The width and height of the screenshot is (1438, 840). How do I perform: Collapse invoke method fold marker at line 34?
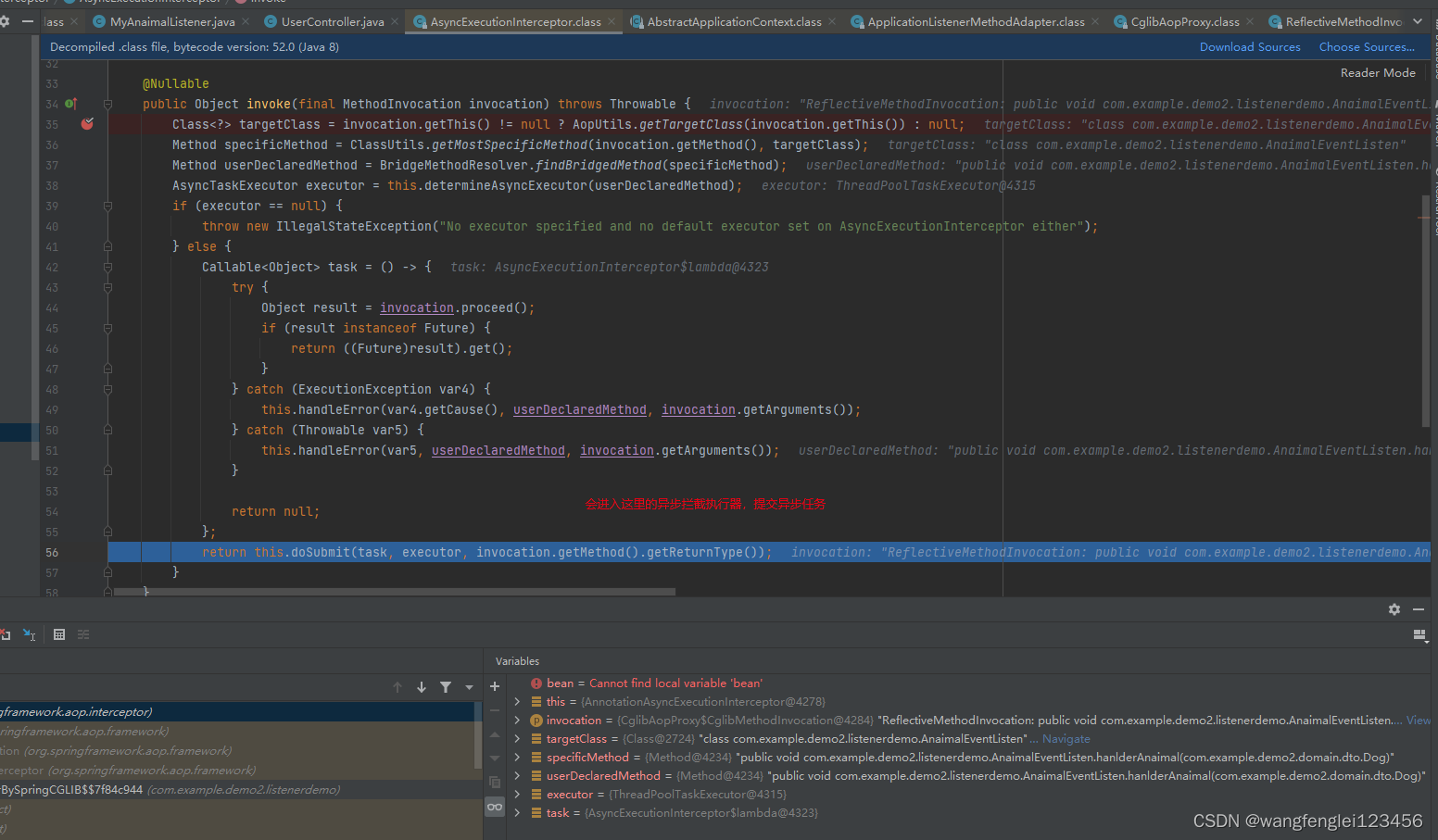coord(107,105)
